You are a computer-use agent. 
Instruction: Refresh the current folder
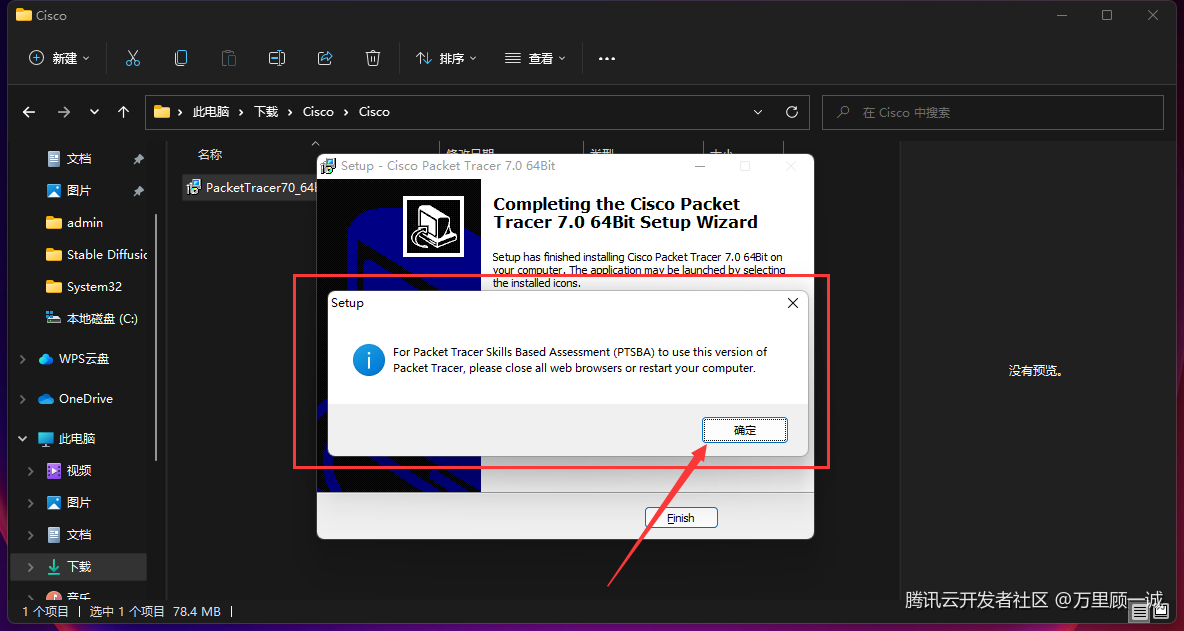(791, 112)
